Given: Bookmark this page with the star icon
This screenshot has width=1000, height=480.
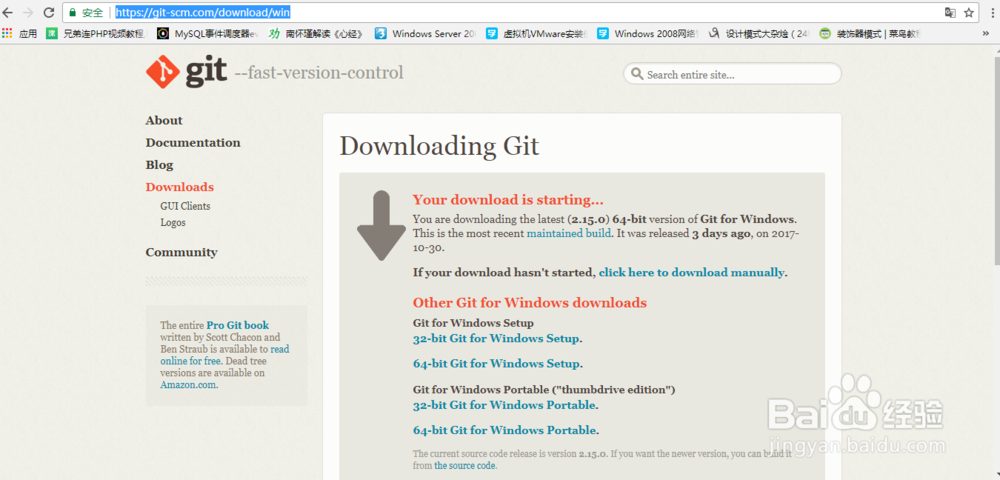Looking at the screenshot, I should tap(969, 12).
